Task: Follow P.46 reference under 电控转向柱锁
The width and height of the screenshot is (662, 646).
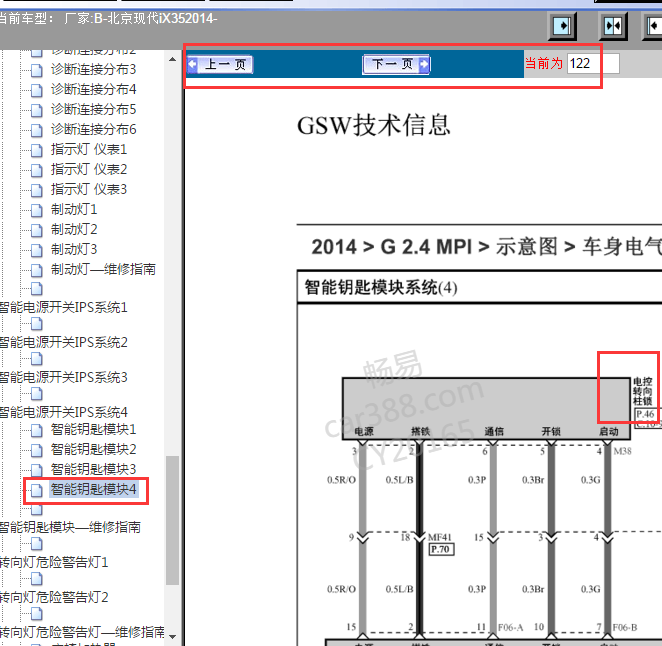Action: click(645, 414)
